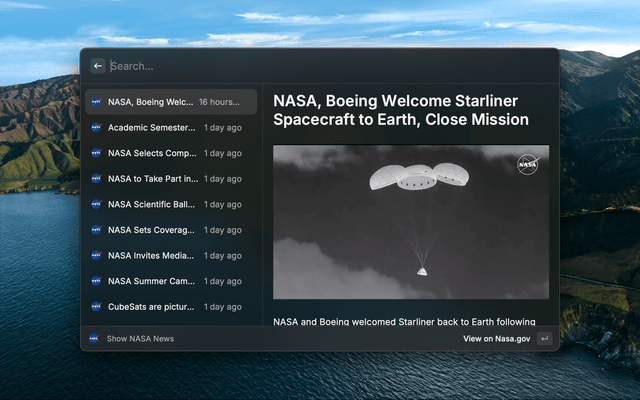Click the NASA icon beside the Academic Semester item
640x400 pixels.
(96, 128)
